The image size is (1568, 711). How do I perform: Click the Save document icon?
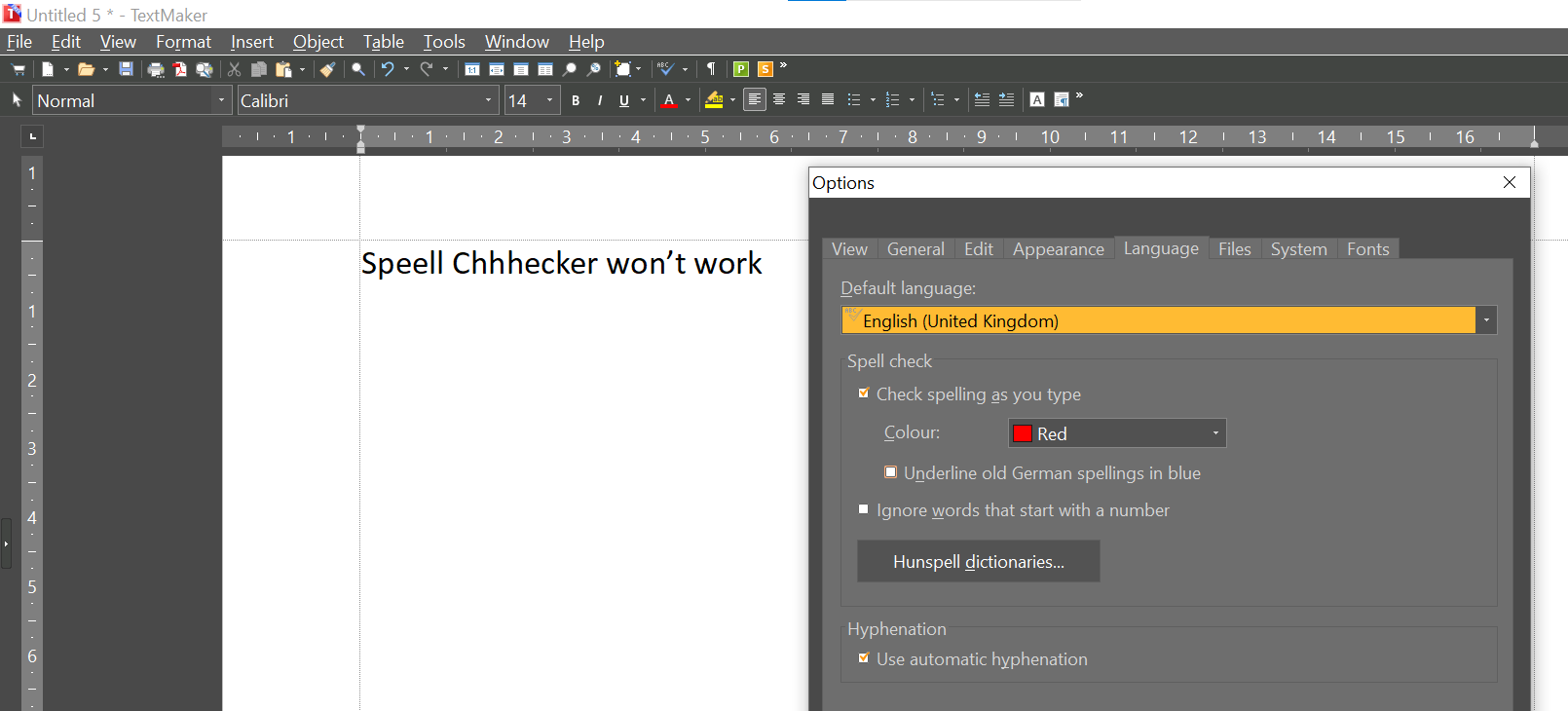(x=126, y=69)
